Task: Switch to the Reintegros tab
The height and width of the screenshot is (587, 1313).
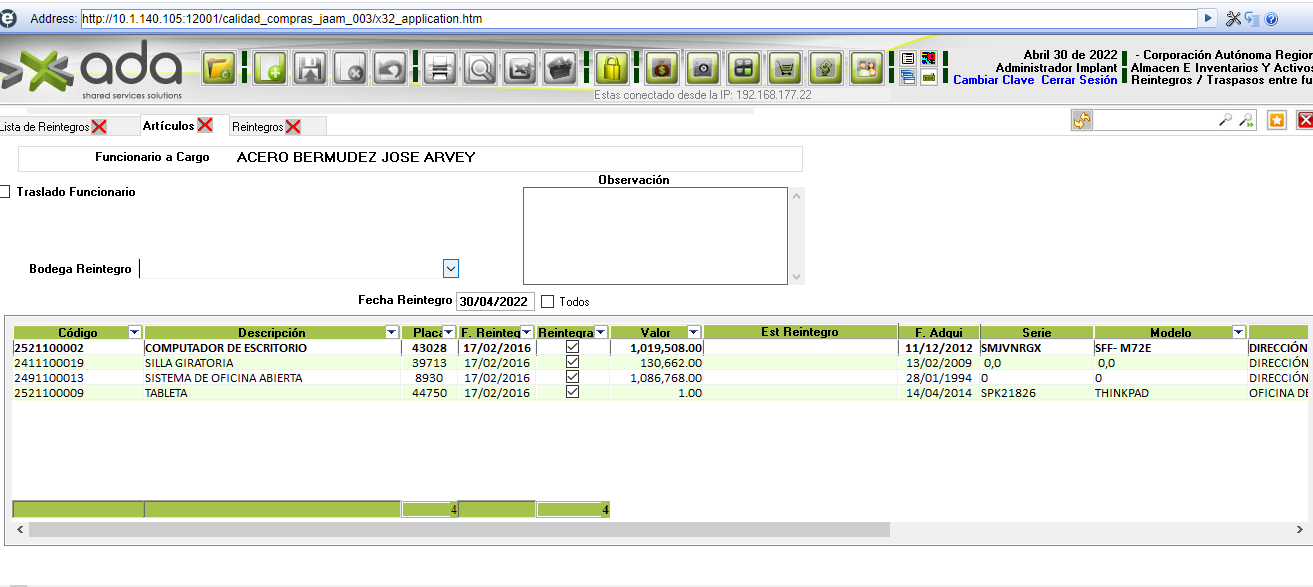Action: (257, 127)
